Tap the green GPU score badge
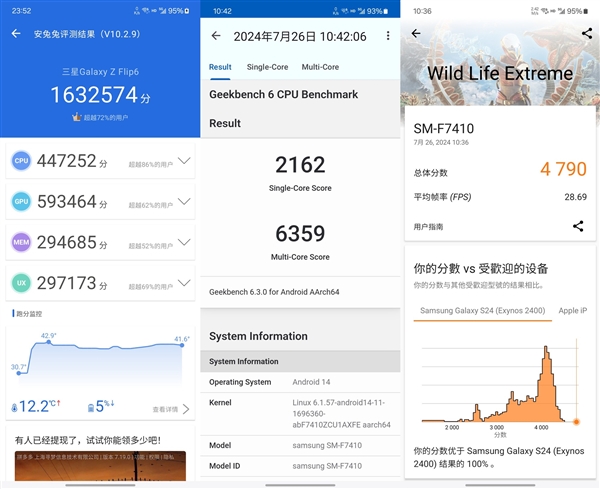 click(21, 203)
